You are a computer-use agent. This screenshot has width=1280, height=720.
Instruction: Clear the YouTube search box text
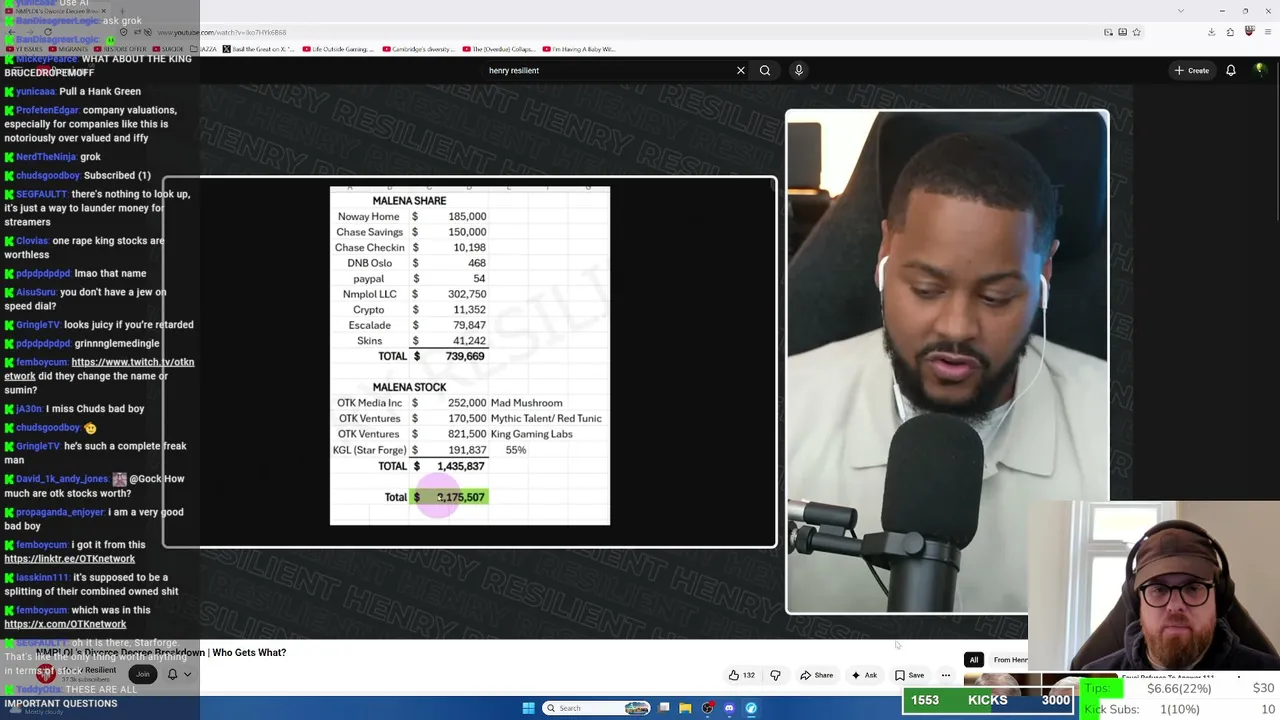coord(740,70)
